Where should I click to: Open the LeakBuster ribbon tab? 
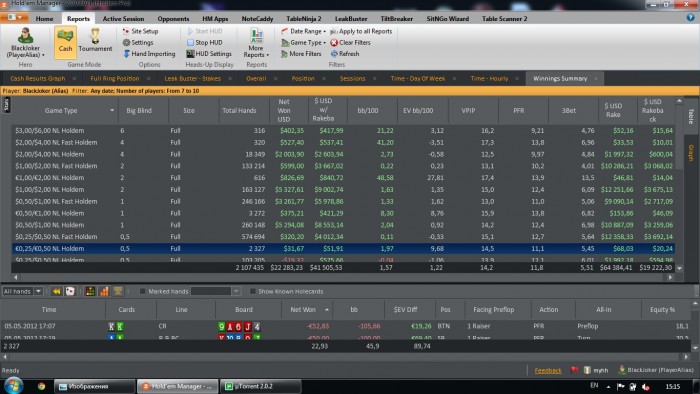coord(351,19)
